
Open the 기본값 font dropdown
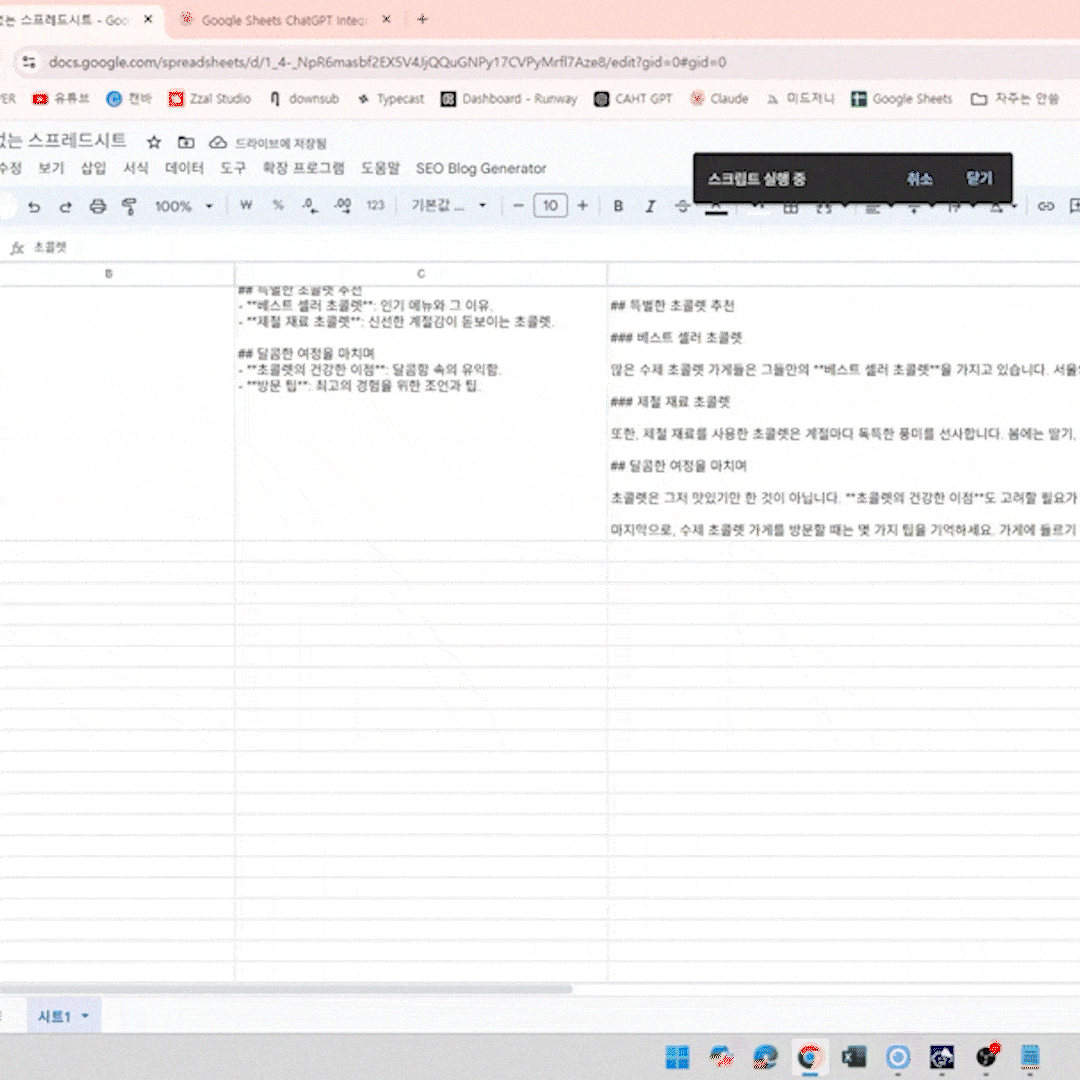pos(448,205)
